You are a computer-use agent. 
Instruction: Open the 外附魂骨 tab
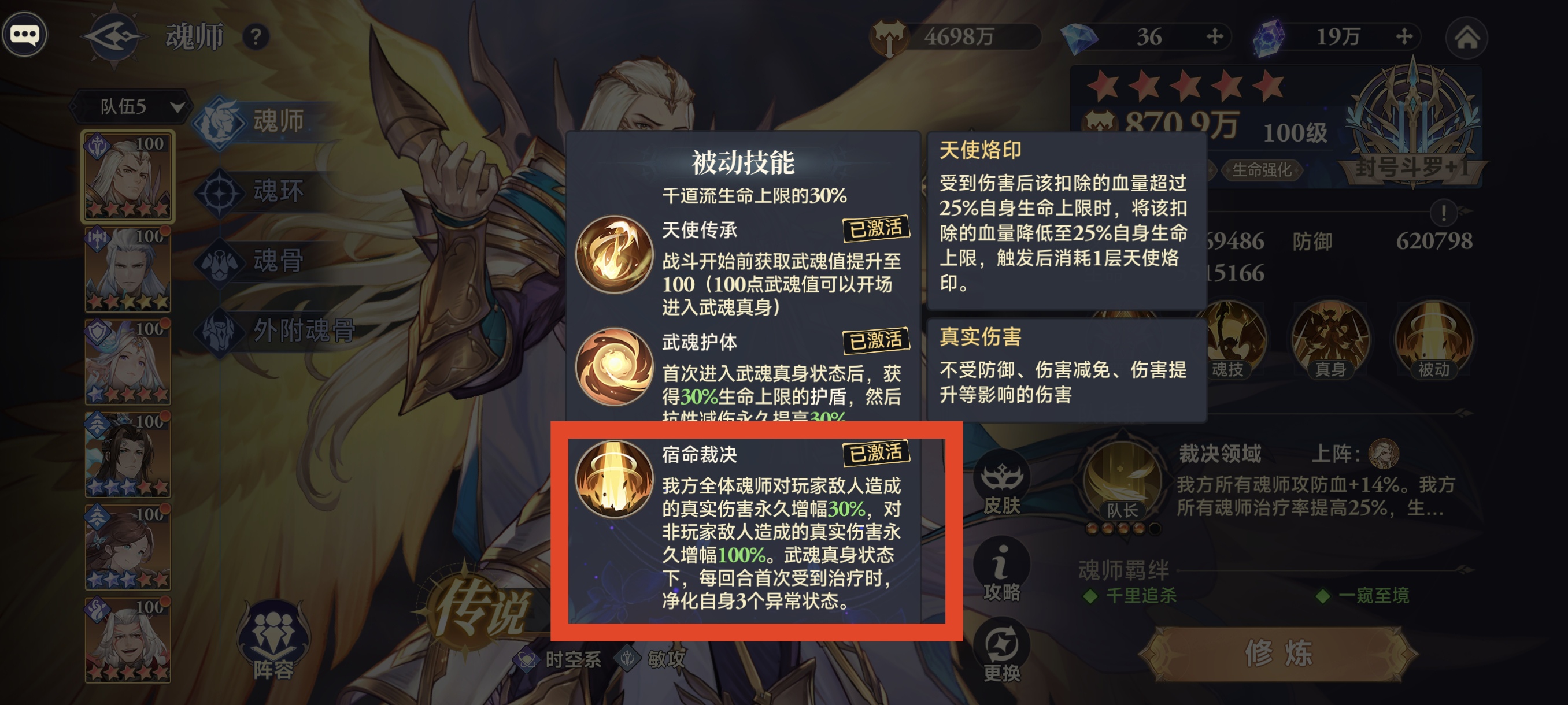click(x=277, y=331)
